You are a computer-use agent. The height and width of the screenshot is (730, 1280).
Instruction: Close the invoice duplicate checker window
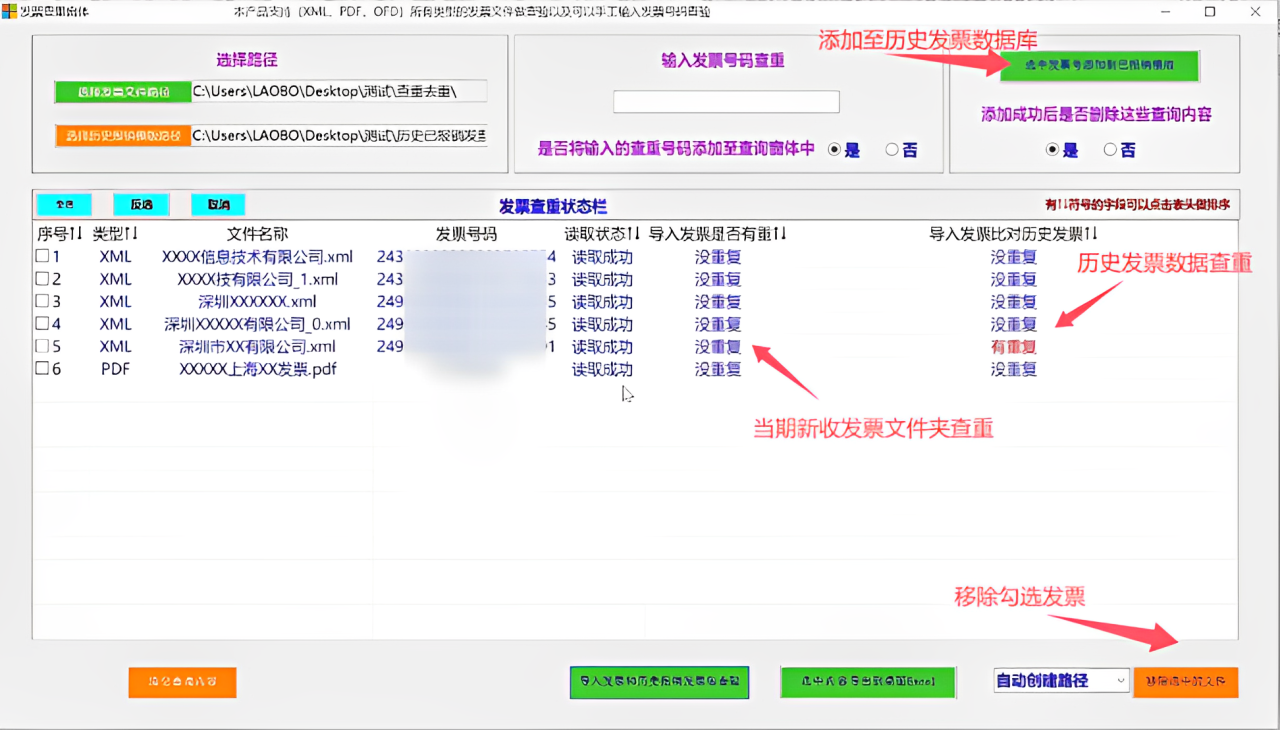pyautogui.click(x=1255, y=12)
